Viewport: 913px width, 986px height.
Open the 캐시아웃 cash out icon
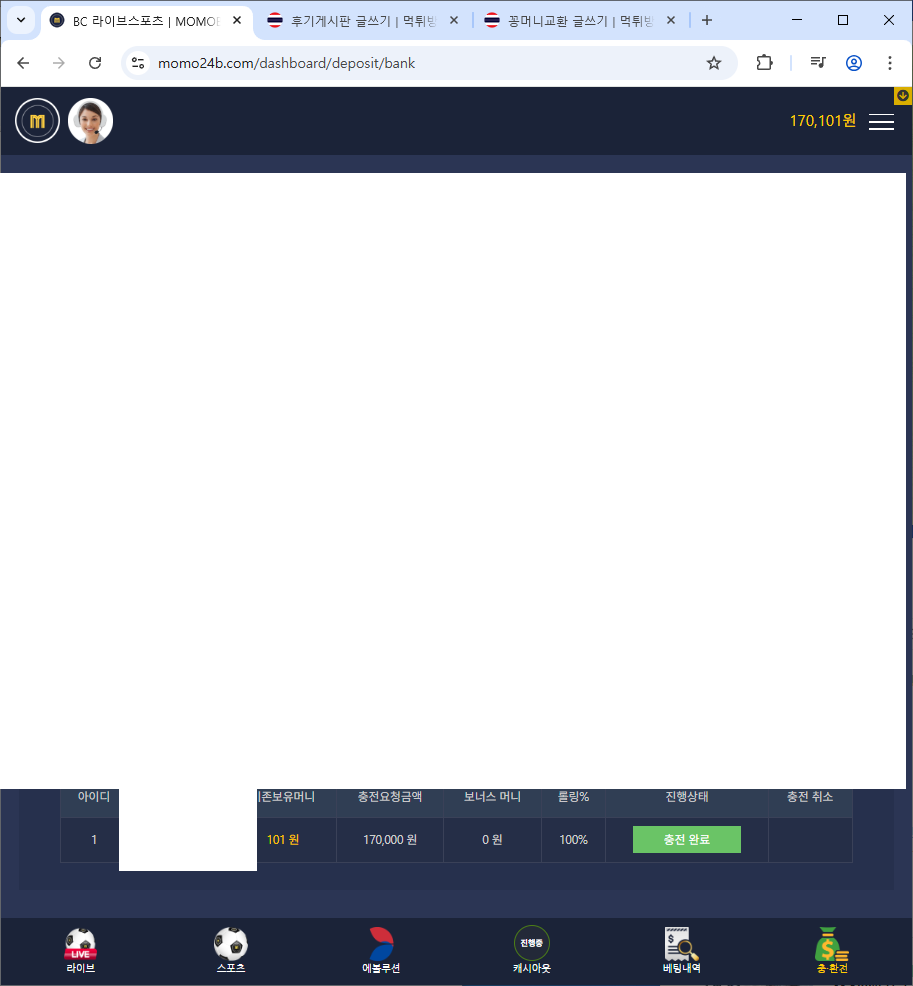pyautogui.click(x=531, y=949)
